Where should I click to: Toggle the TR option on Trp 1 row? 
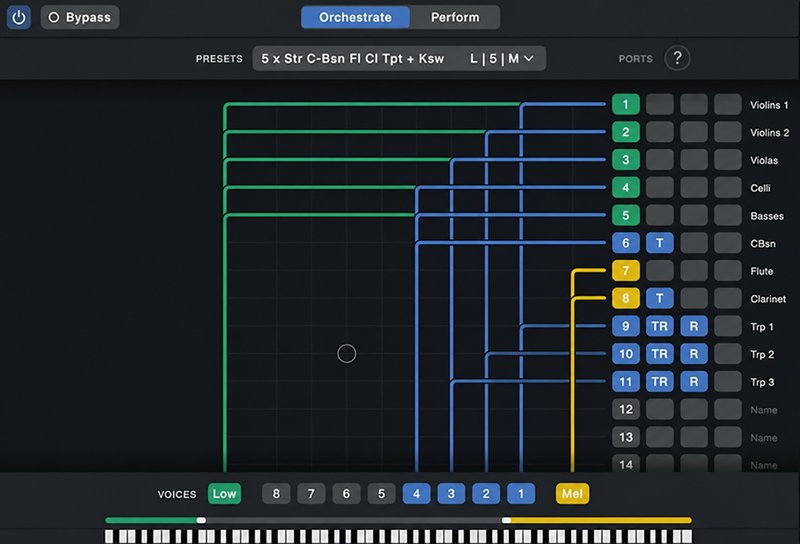[660, 326]
